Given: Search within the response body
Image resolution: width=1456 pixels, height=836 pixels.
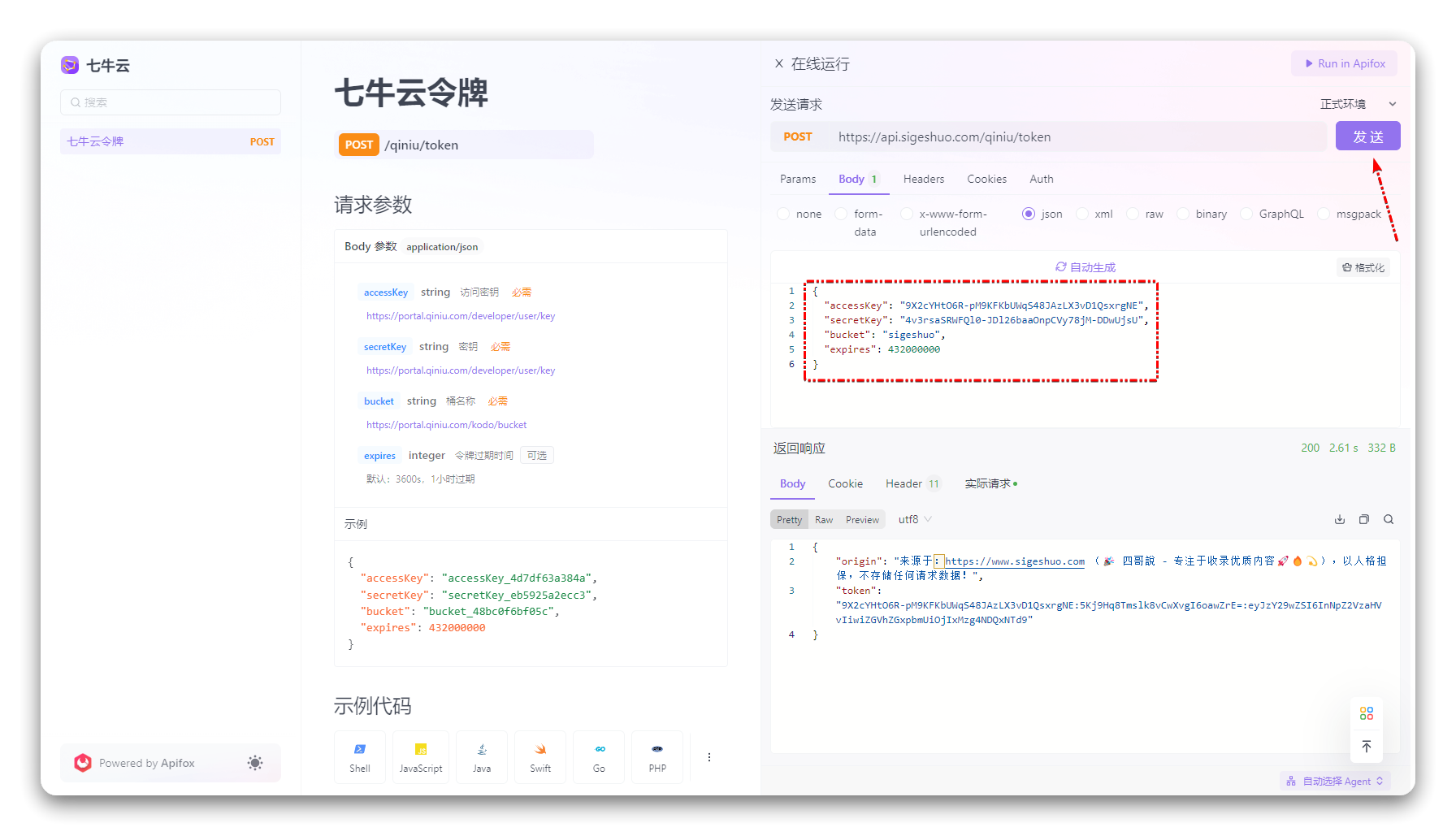Looking at the screenshot, I should (1389, 519).
